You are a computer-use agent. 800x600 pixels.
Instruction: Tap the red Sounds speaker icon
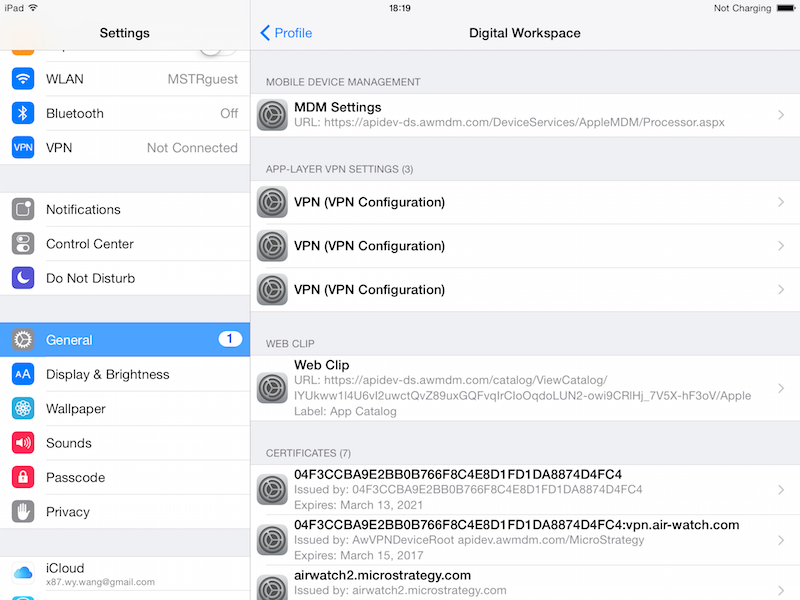pyautogui.click(x=23, y=443)
